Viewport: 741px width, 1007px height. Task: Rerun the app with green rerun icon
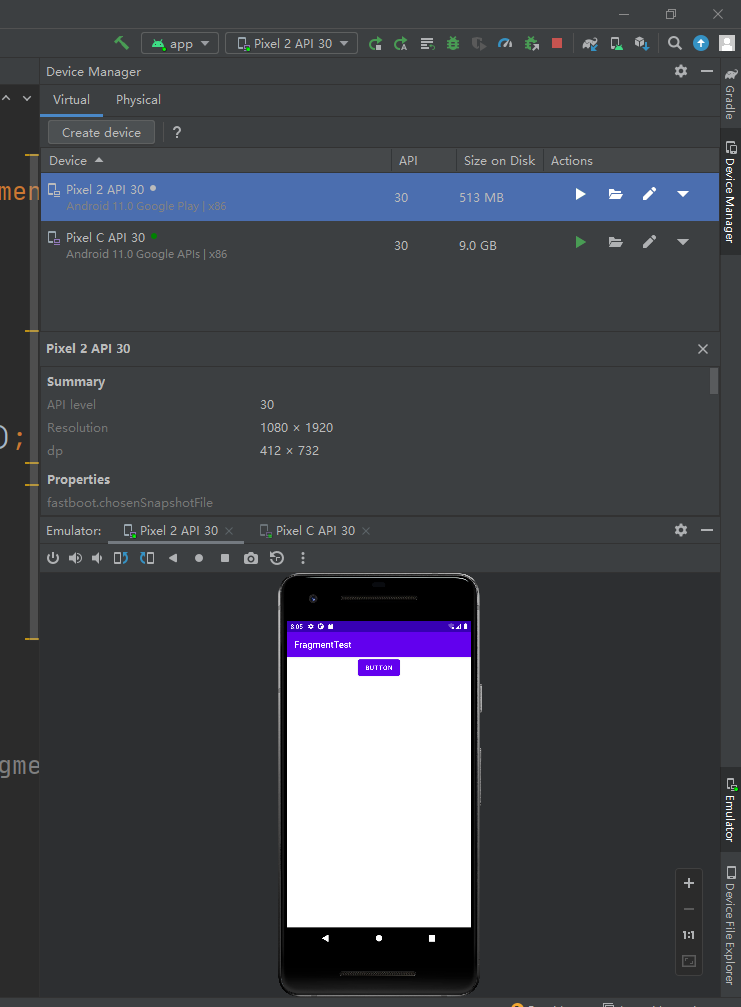(375, 43)
